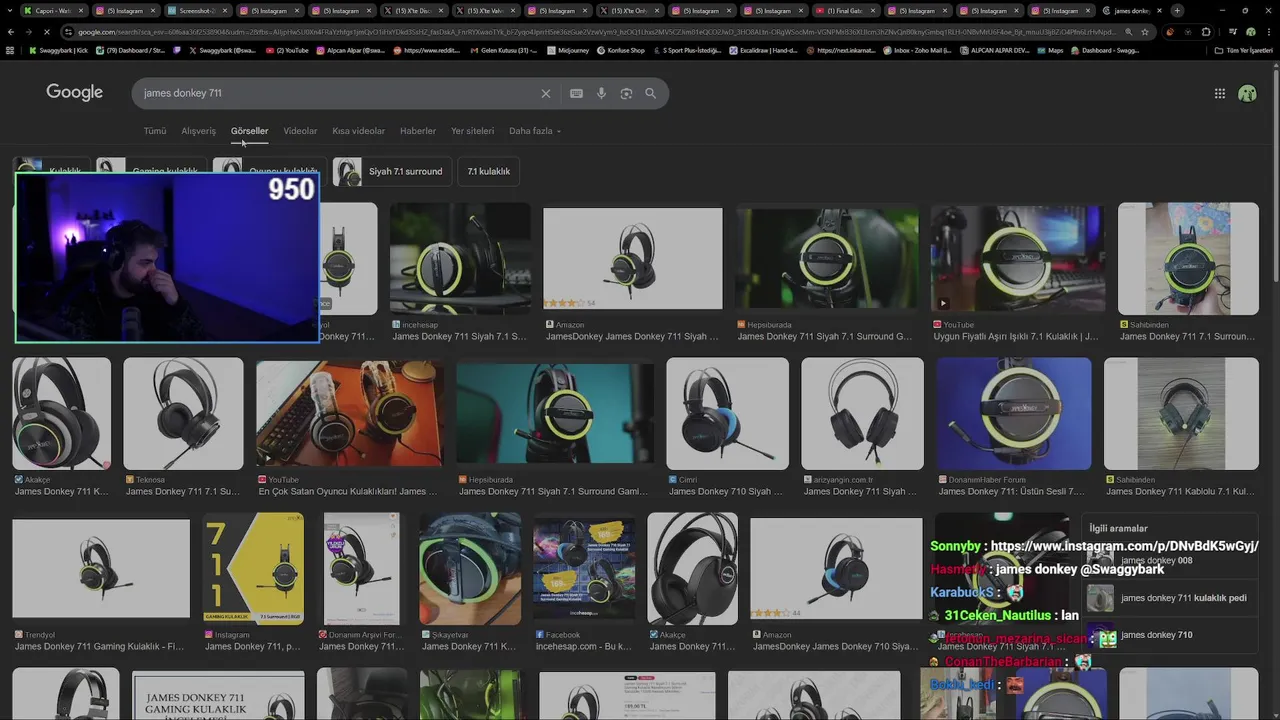
Task: Open the Trendyol Gaming Kulaklık image
Action: click(x=100, y=568)
